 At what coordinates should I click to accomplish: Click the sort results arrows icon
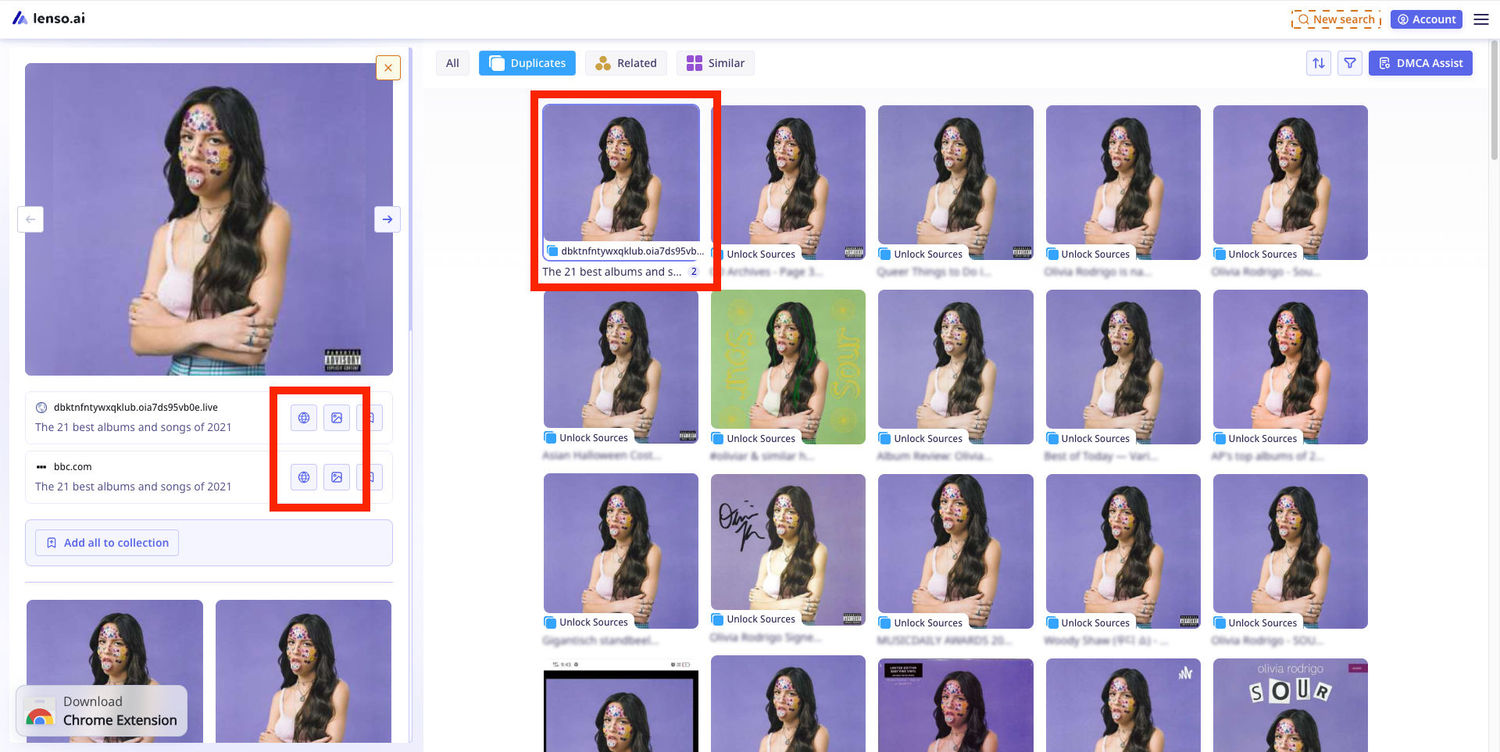tap(1319, 63)
